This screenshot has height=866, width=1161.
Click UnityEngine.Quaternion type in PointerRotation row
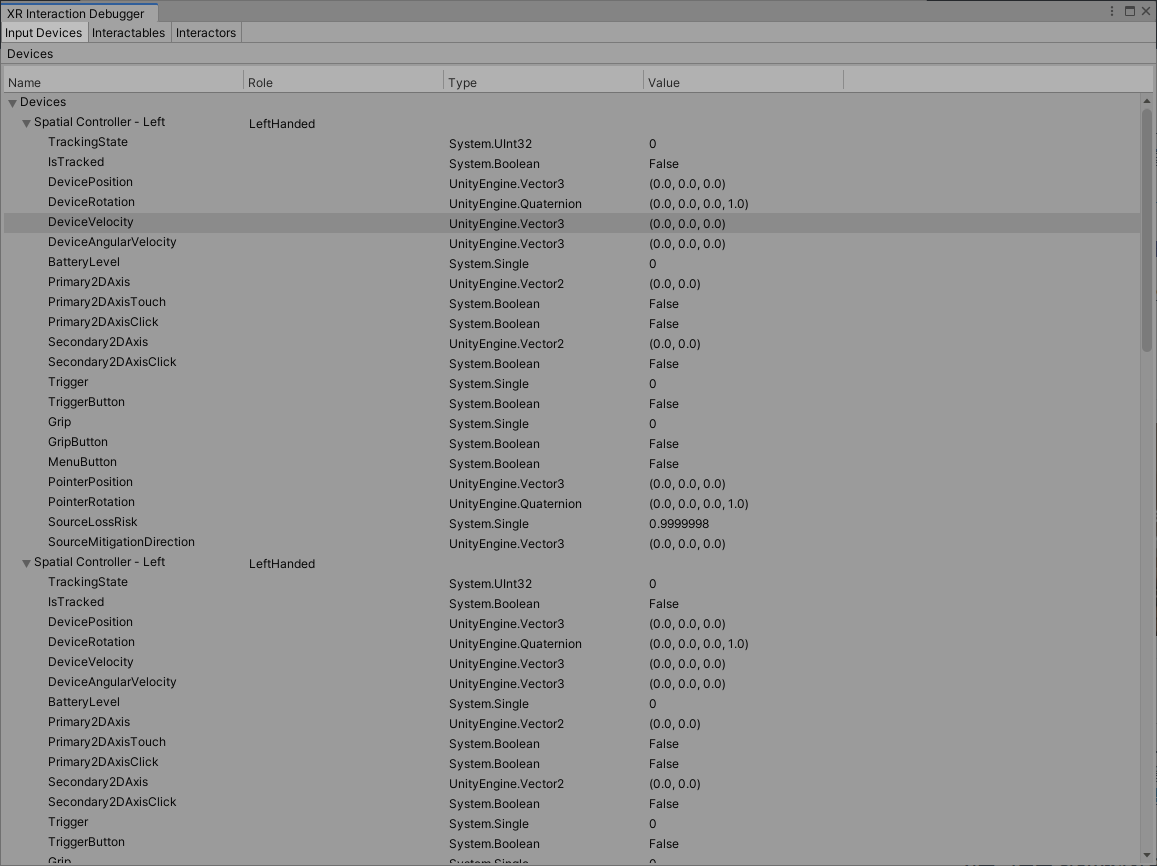coord(515,504)
